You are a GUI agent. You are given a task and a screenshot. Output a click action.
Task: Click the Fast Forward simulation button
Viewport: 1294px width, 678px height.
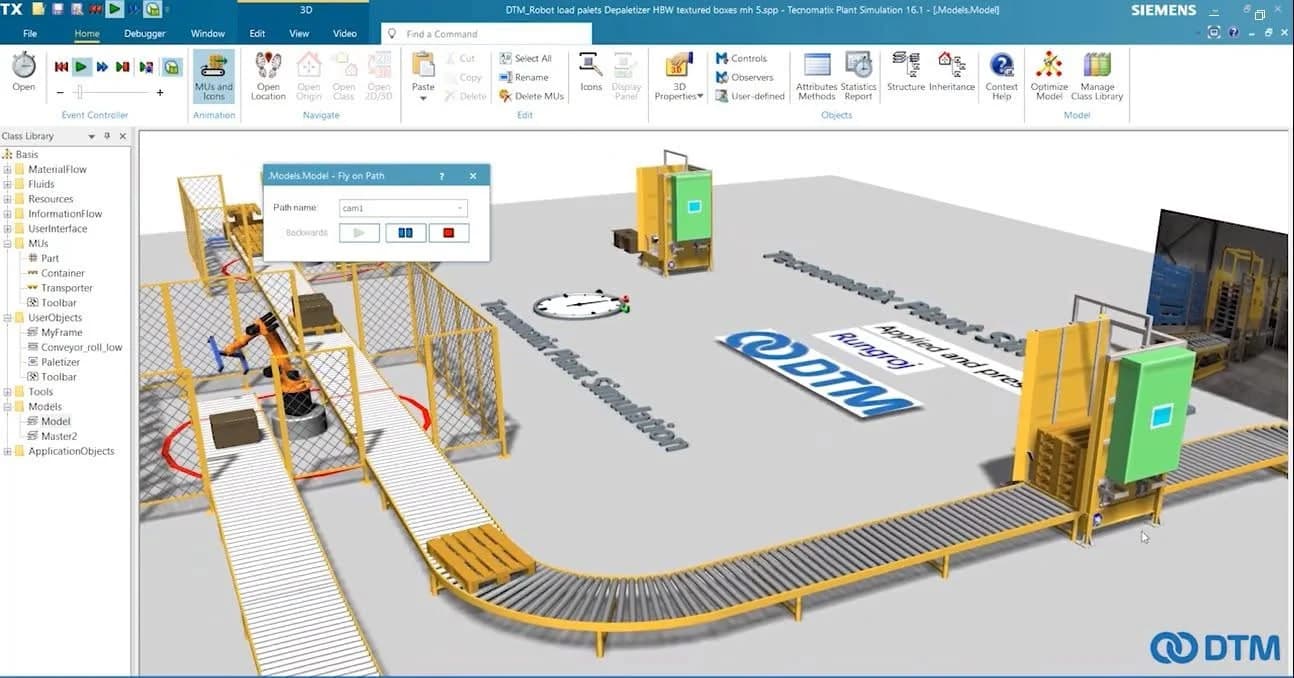tap(102, 67)
